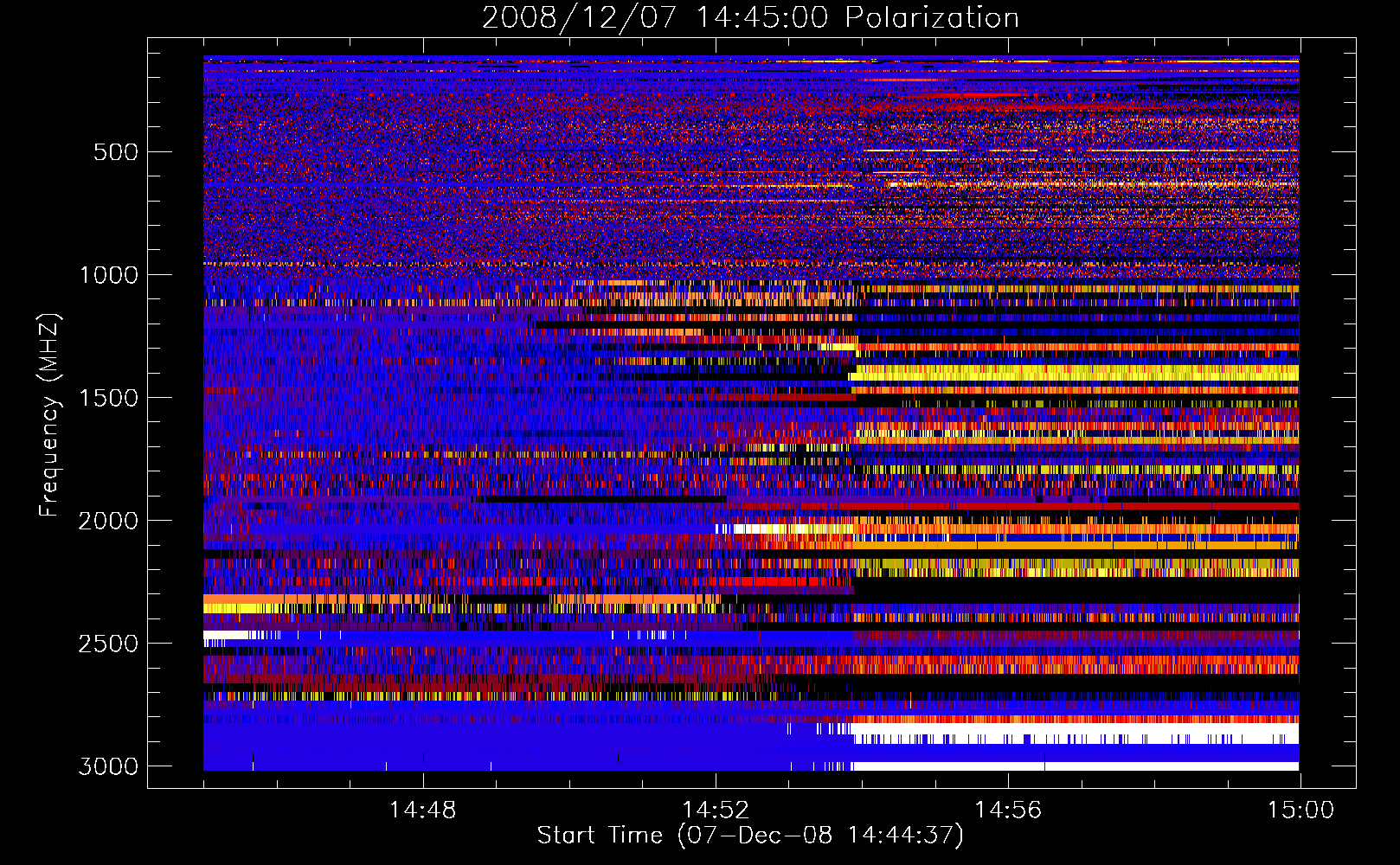Click the 1500 frequency tick label
This screenshot has height=865, width=1400.
pos(108,398)
